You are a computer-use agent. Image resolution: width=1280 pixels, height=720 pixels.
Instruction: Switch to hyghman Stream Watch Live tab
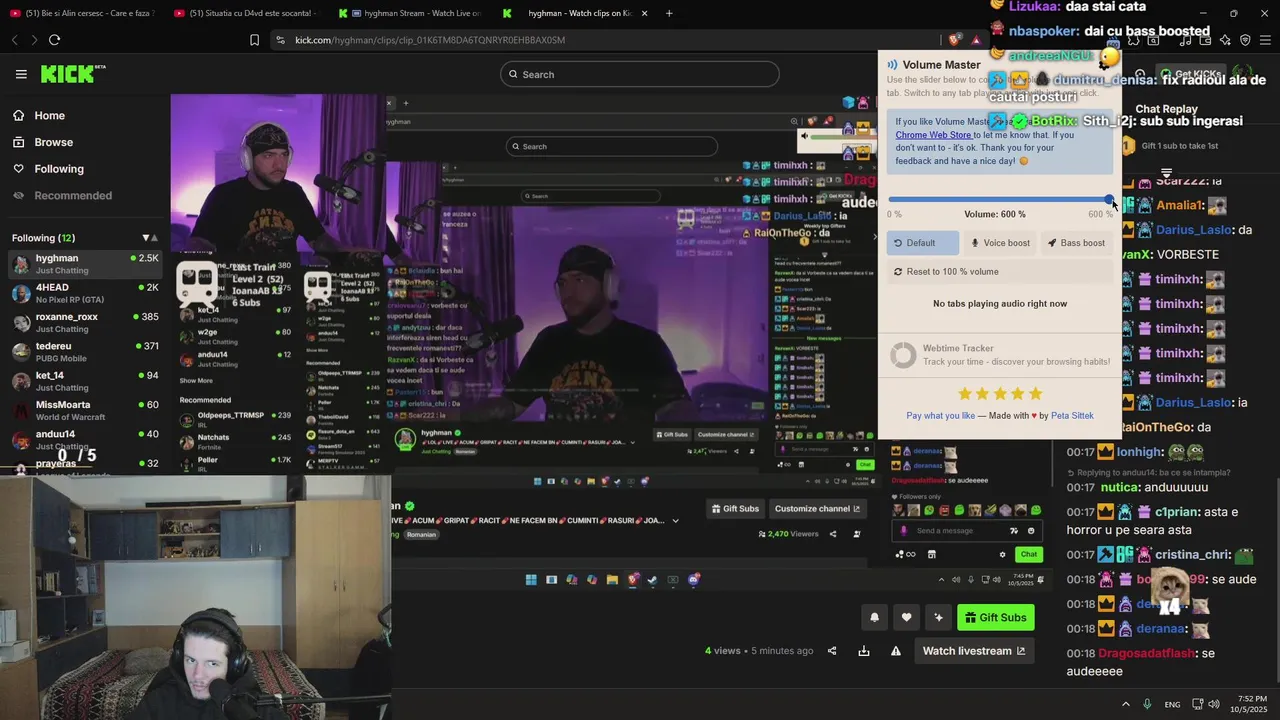click(x=410, y=13)
